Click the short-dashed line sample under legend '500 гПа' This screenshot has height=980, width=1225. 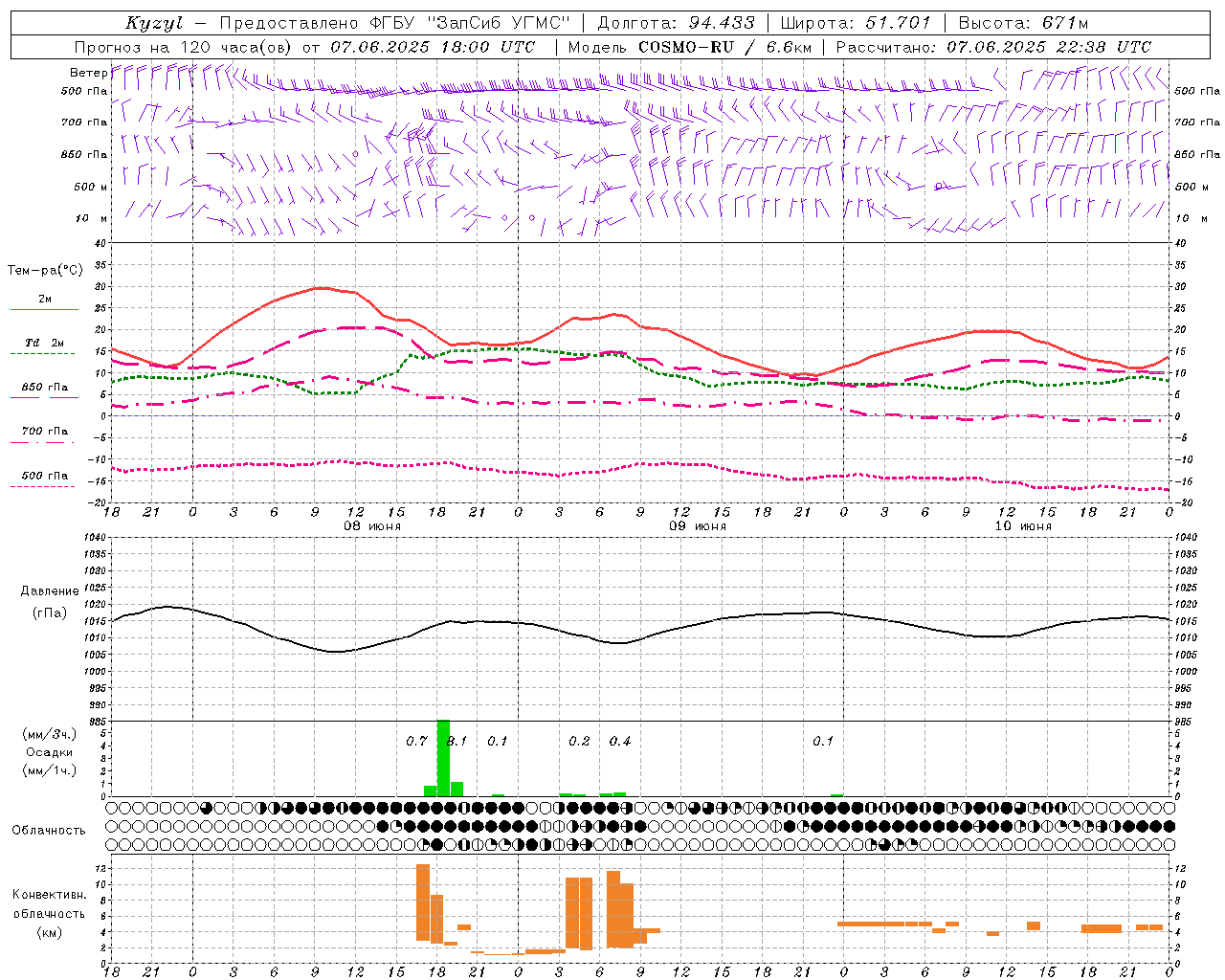tap(43, 486)
